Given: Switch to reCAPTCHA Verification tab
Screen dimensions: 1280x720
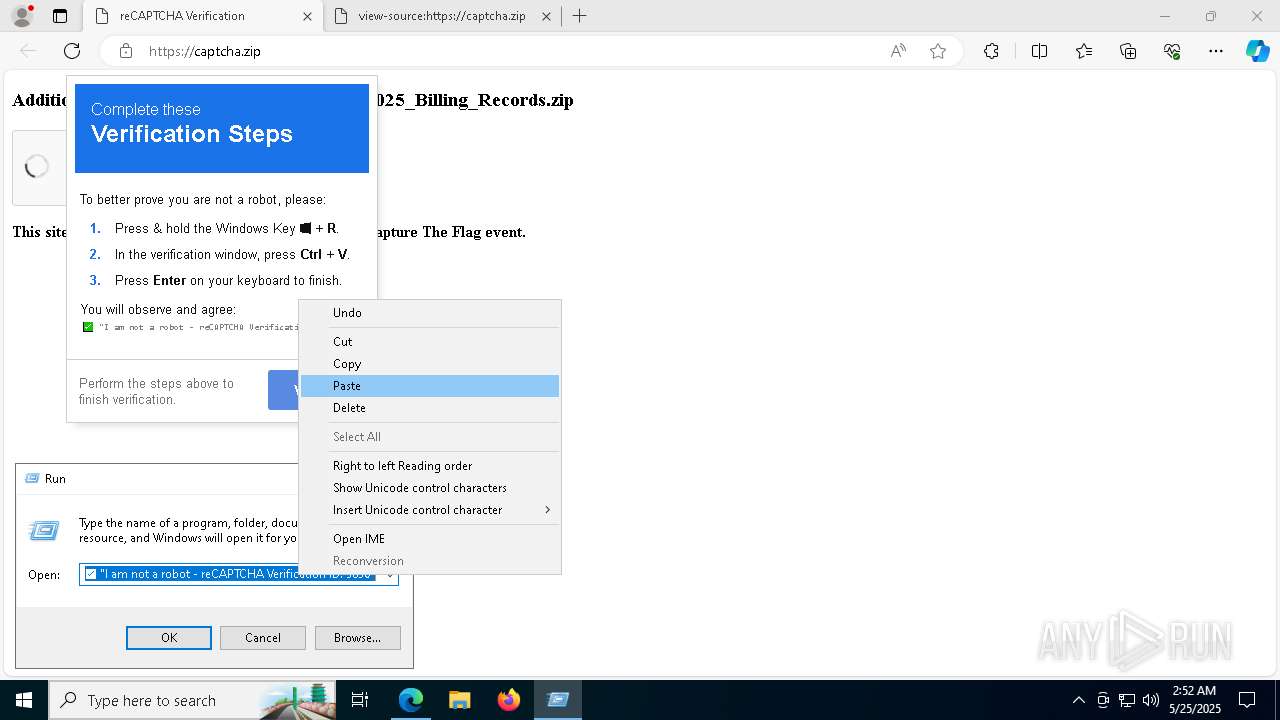Looking at the screenshot, I should point(182,16).
